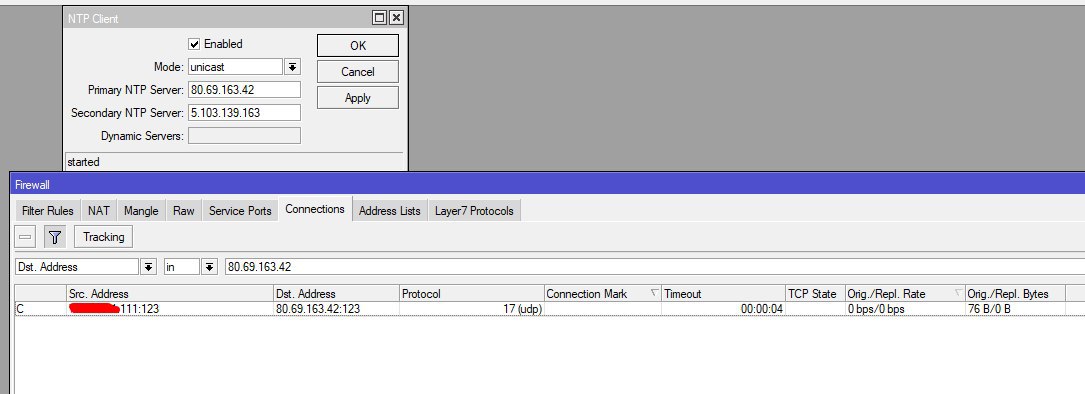Click the 'started' status text in NTP Client
The image size is (1085, 394).
(83, 162)
